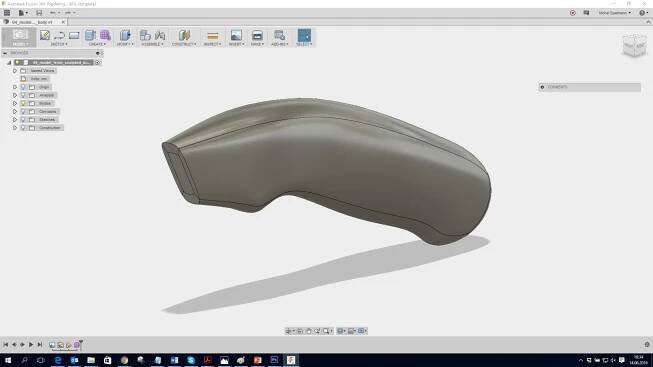653x367 pixels.
Task: Open the Model workspace switcher
Action: coord(20,37)
